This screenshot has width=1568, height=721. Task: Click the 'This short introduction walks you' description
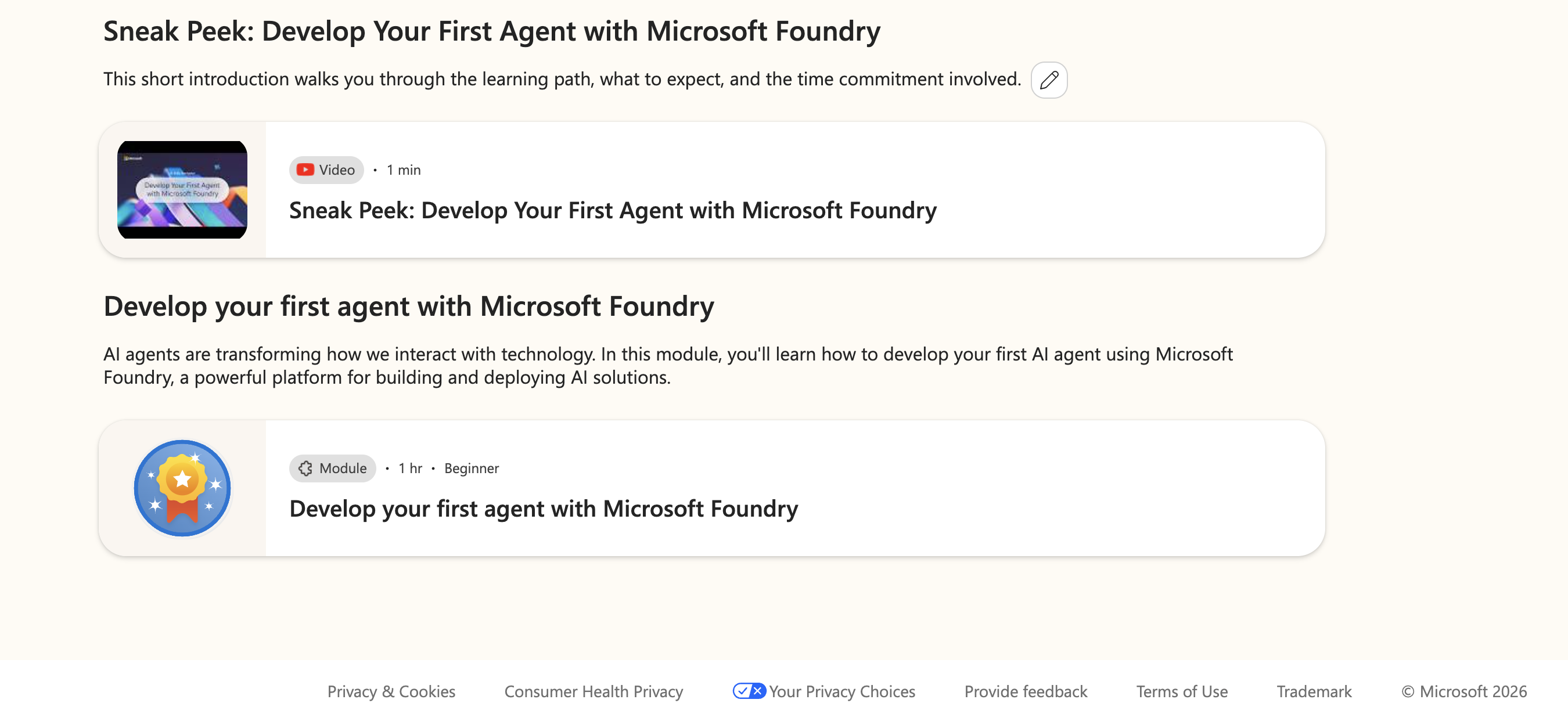[x=562, y=79]
